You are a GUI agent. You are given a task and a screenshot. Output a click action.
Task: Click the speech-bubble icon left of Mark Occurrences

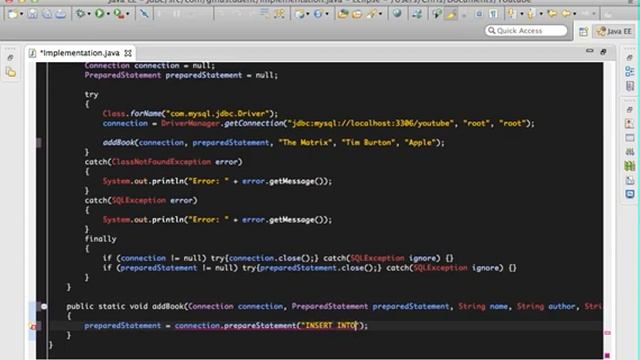click(437, 13)
